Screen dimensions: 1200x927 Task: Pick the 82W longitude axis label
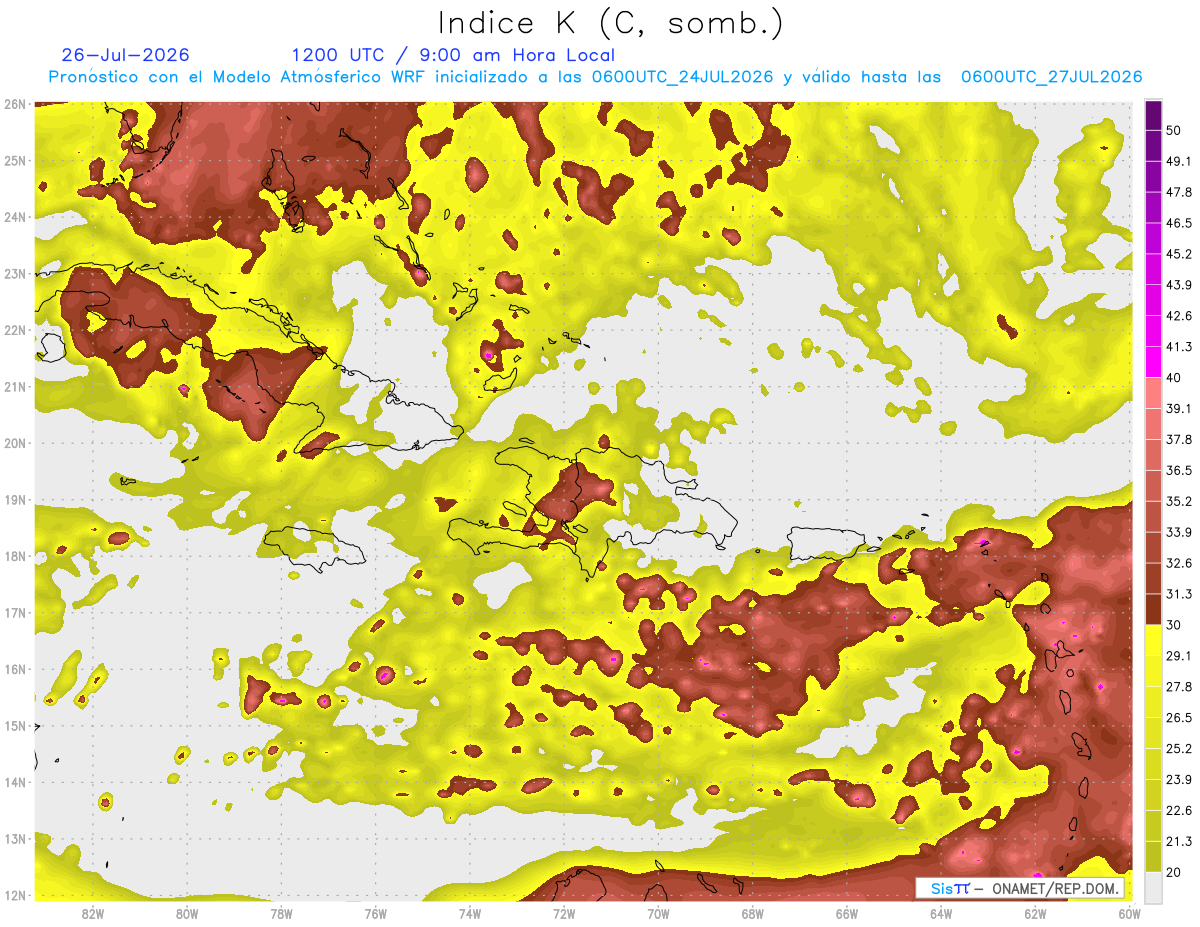93,913
